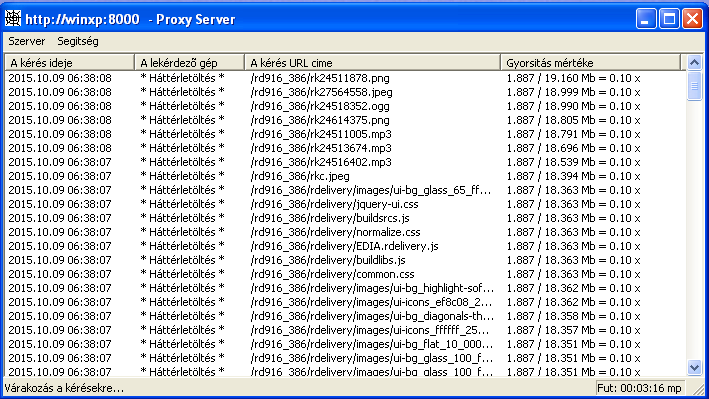Click the scrollbar down arrow

pyautogui.click(x=695, y=367)
